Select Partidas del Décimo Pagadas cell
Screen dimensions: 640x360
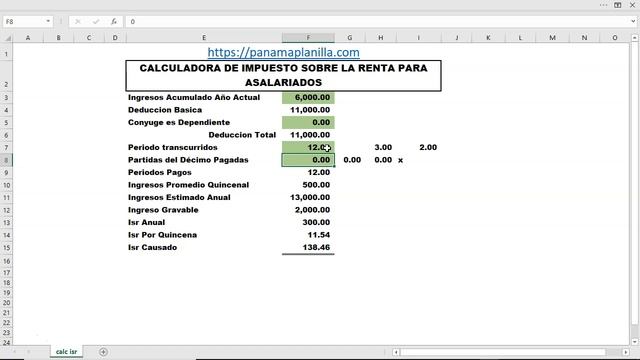pyautogui.click(x=308, y=160)
